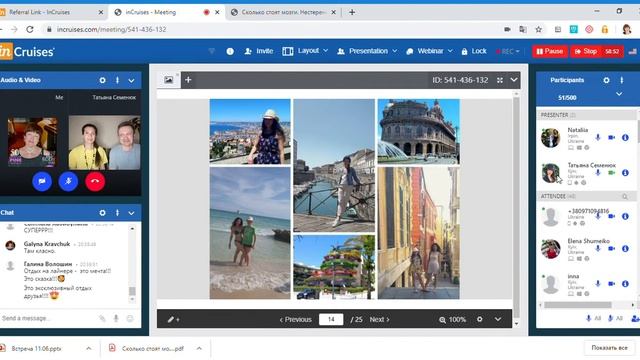This screenshot has width=640, height=360.
Task: Open Nataliia's info icon
Action: (625, 138)
